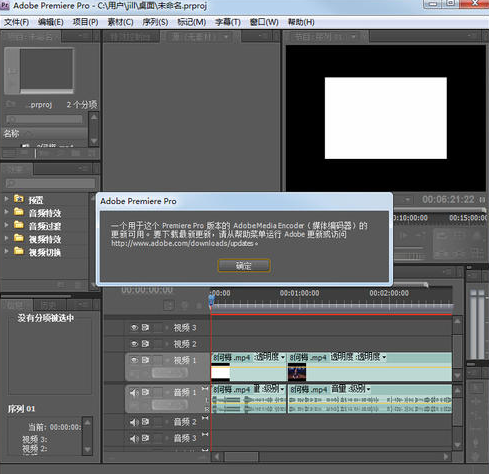
Task: Toggle track lock box on 视频 2
Action: click(x=158, y=344)
